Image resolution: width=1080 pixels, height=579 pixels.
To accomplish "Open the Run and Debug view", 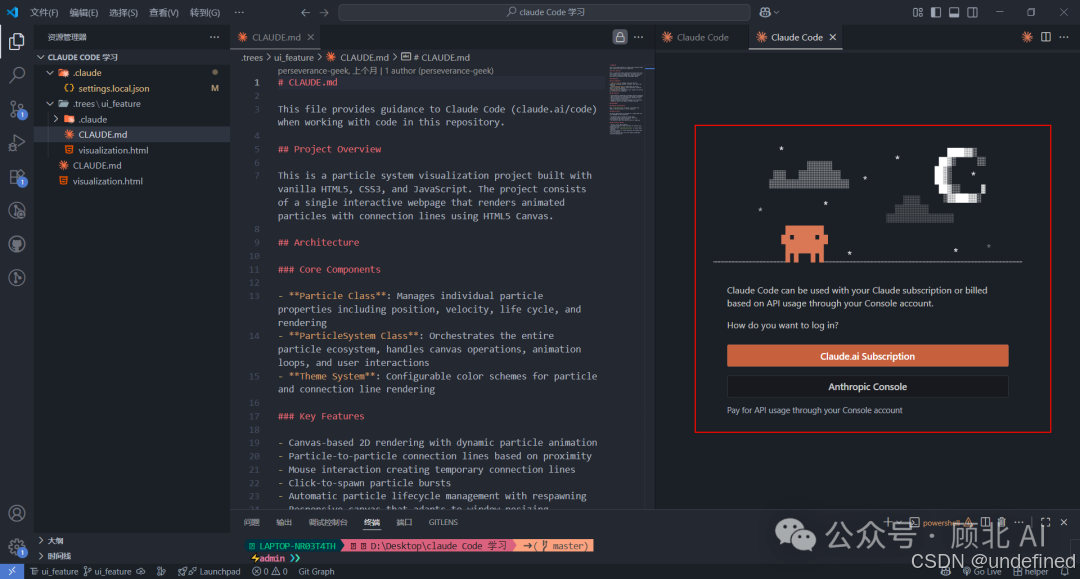I will pyautogui.click(x=17, y=143).
